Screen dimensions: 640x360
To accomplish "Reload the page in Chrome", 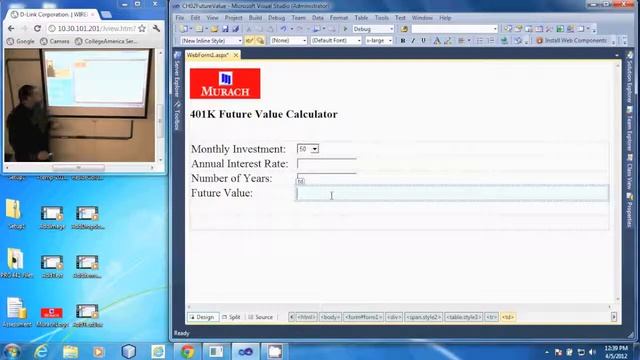I will pyautogui.click(x=37, y=28).
